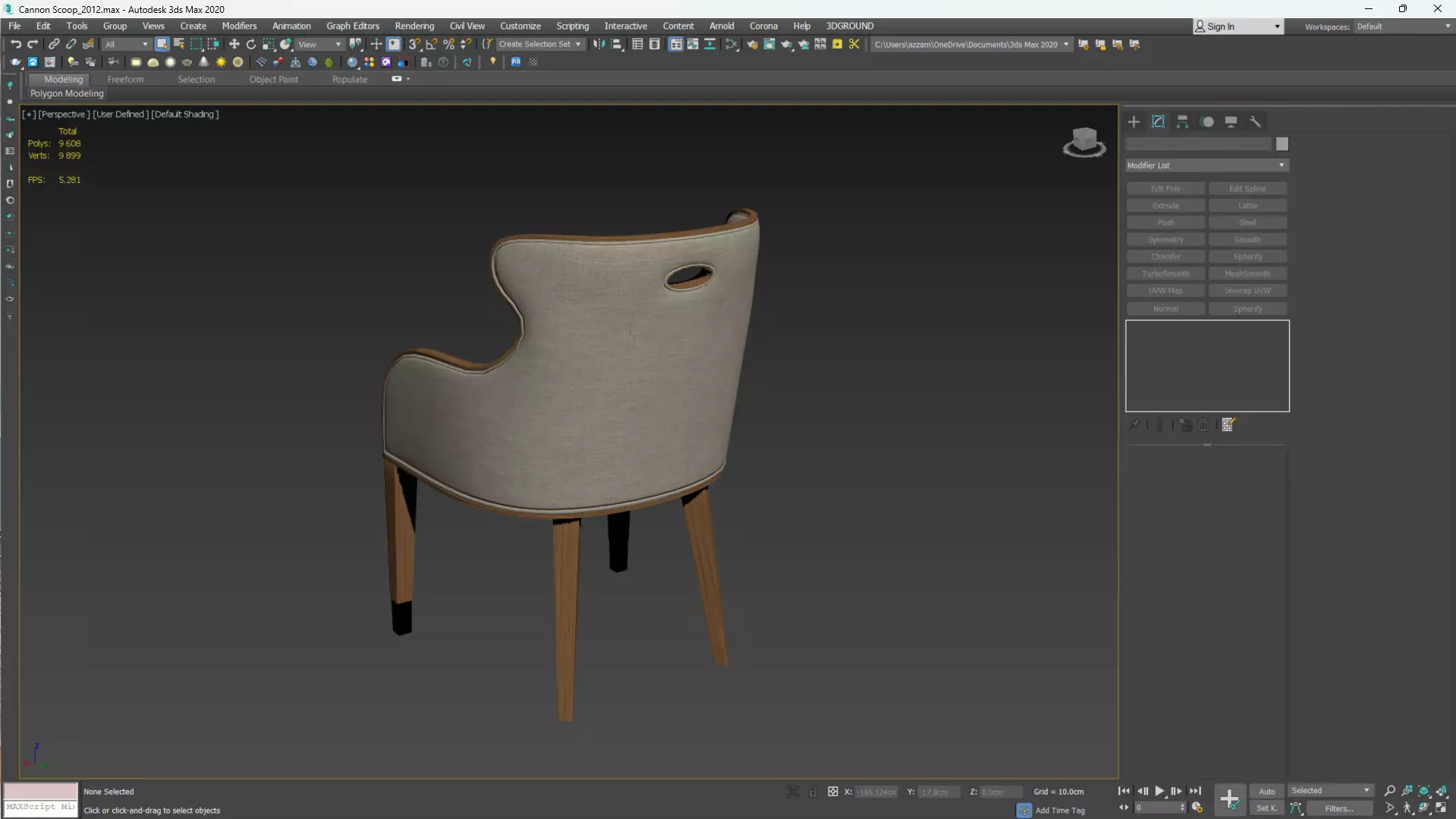The width and height of the screenshot is (1456, 819).
Task: Click the Configure Modifier Sets icon
Action: tap(1228, 425)
